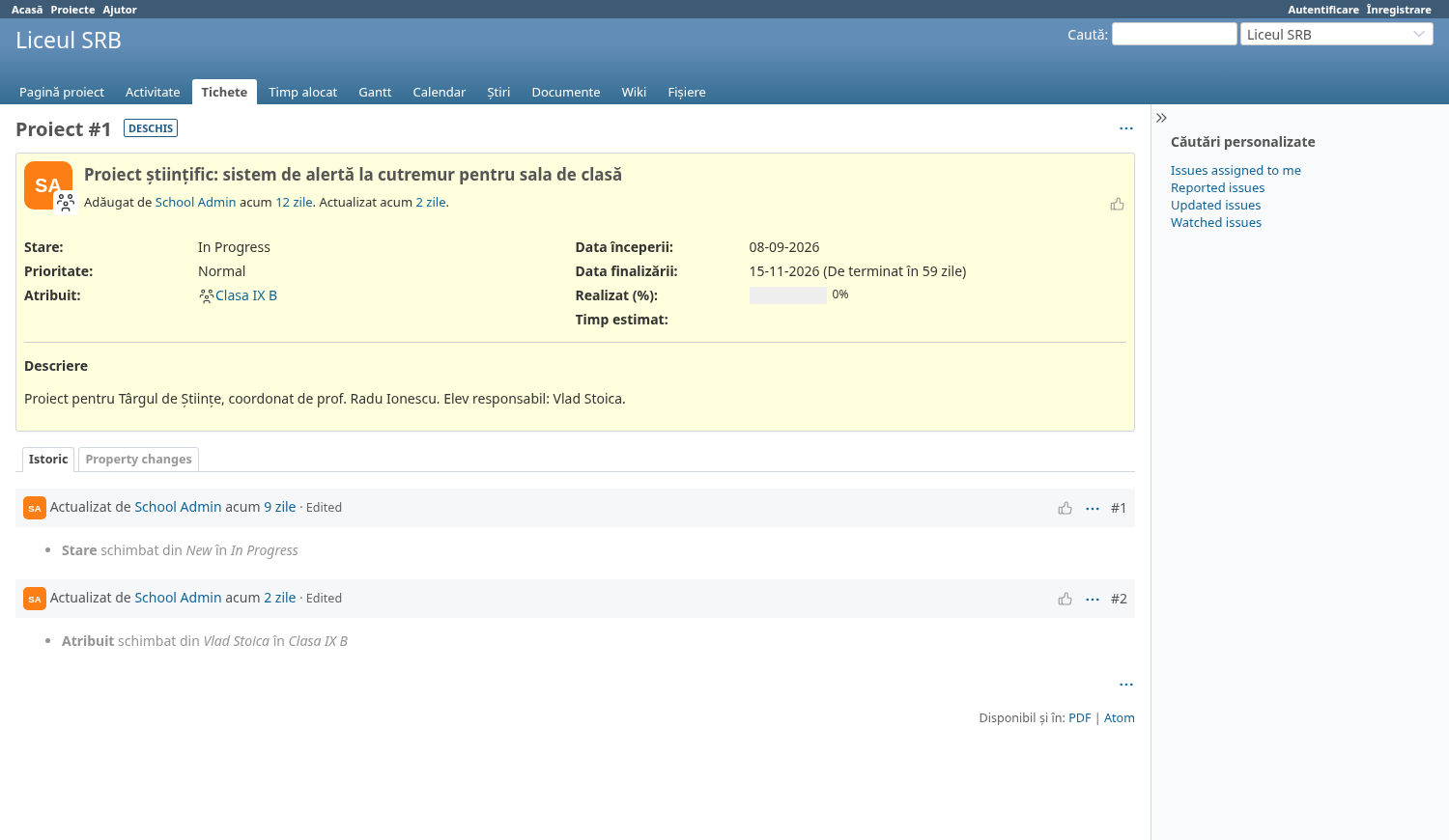Image resolution: width=1449 pixels, height=840 pixels.
Task: Go to Pagină proiect tab
Action: [x=62, y=92]
